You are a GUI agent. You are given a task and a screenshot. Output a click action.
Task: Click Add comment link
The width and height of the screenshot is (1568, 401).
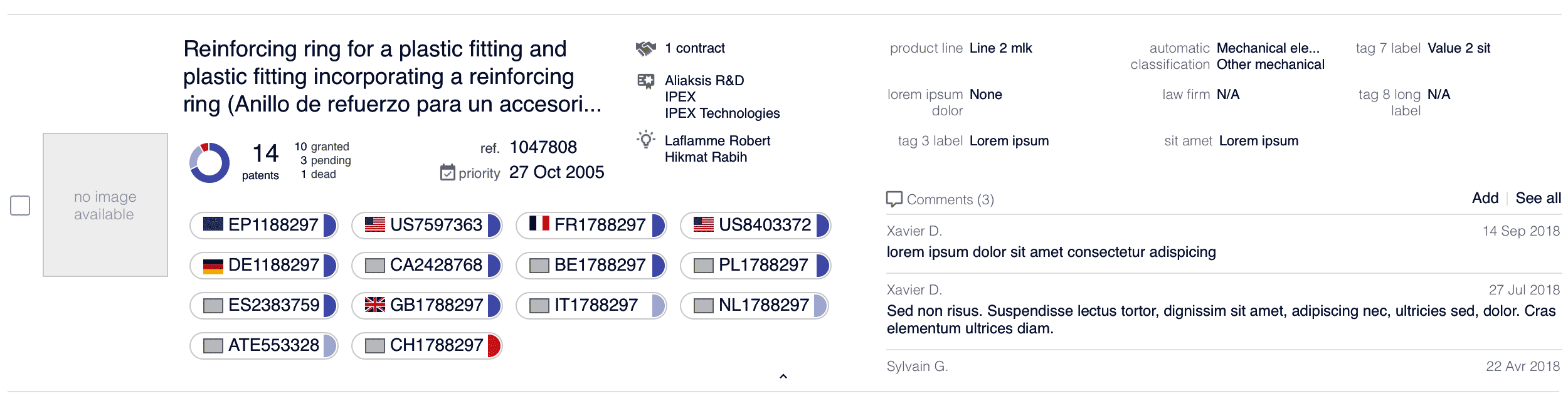coord(1485,198)
